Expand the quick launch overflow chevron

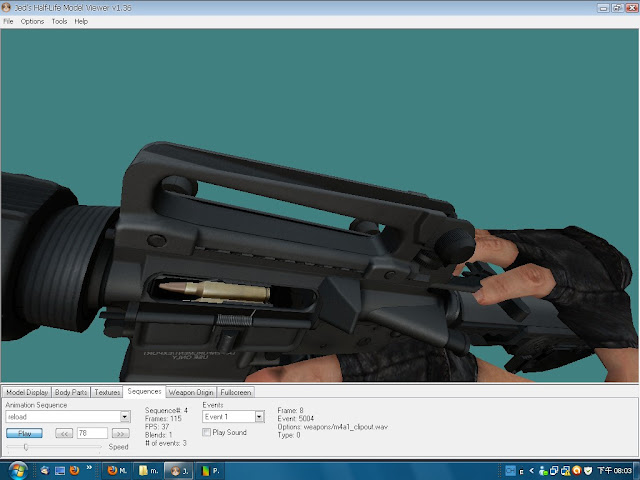[89, 468]
